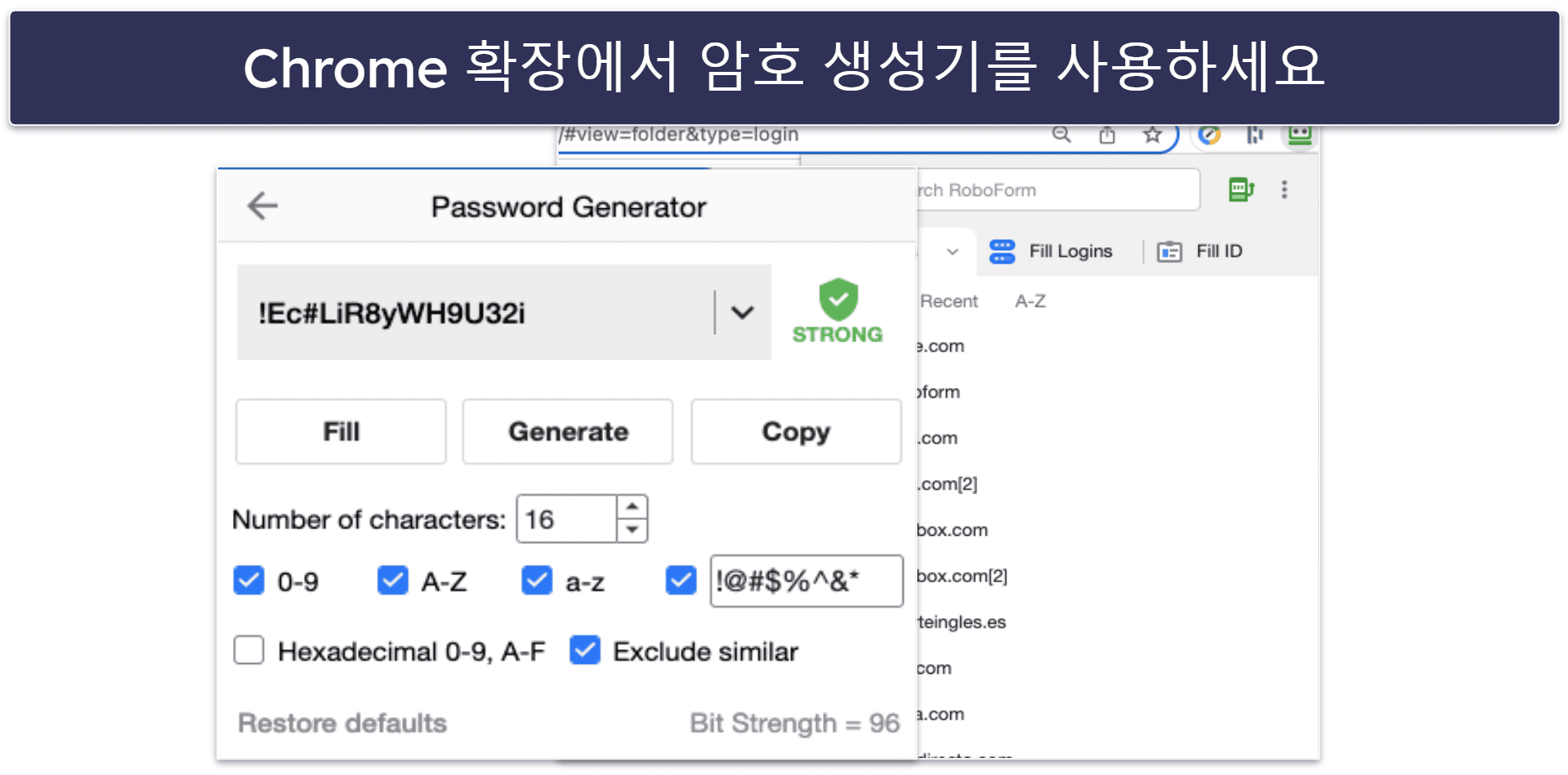Open generated password history dropdown
The image size is (1568, 775).
(x=742, y=312)
